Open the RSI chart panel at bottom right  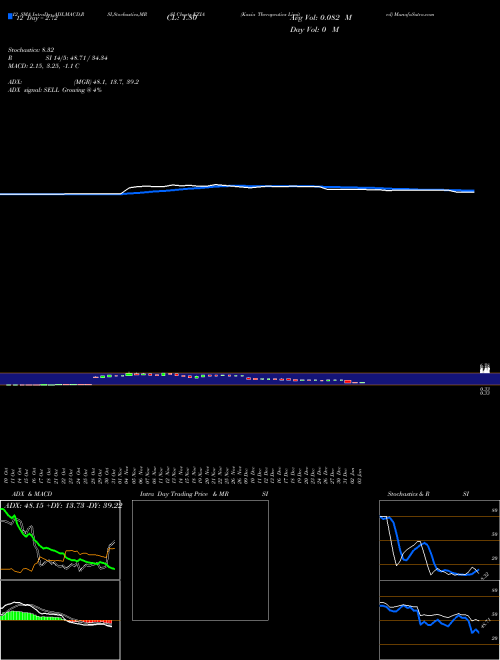[x=439, y=620]
